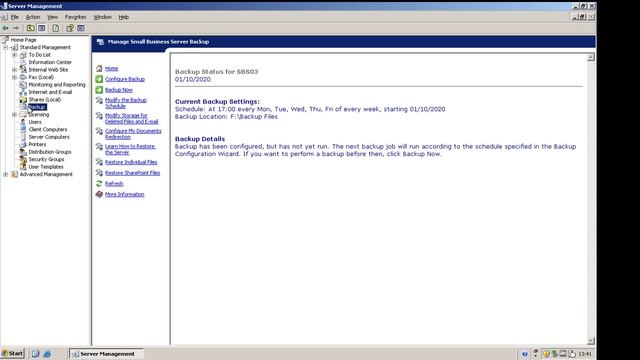Click the icon beside Modify the Backup Schedule
640x360 pixels.
click(x=99, y=100)
